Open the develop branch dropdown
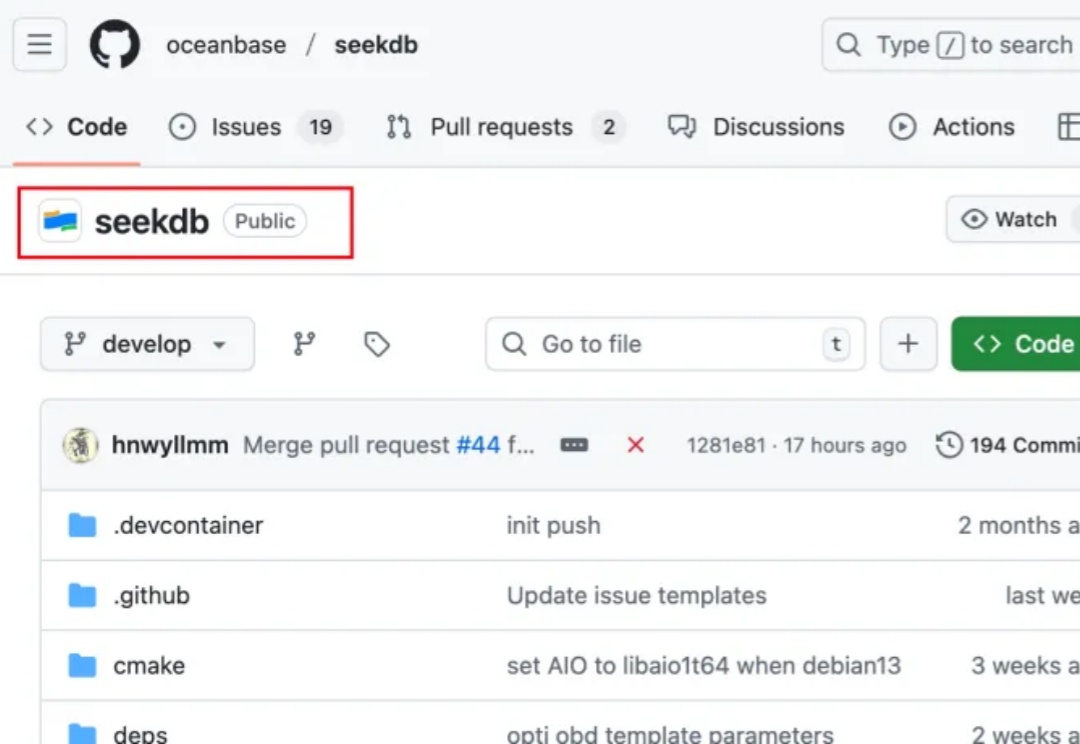Viewport: 1080px width, 744px height. [x=147, y=344]
